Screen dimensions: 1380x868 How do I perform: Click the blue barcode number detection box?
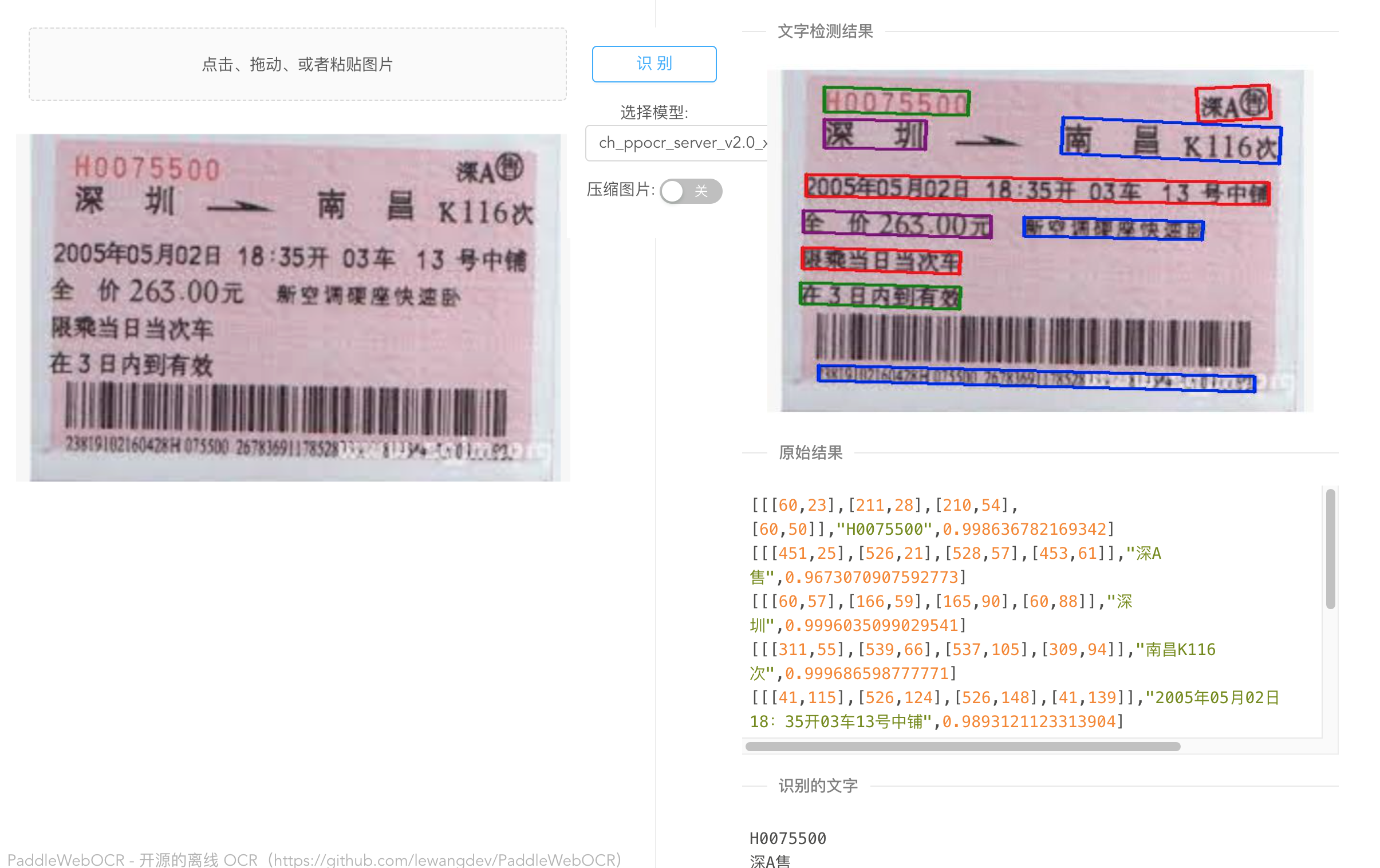pyautogui.click(x=1036, y=378)
